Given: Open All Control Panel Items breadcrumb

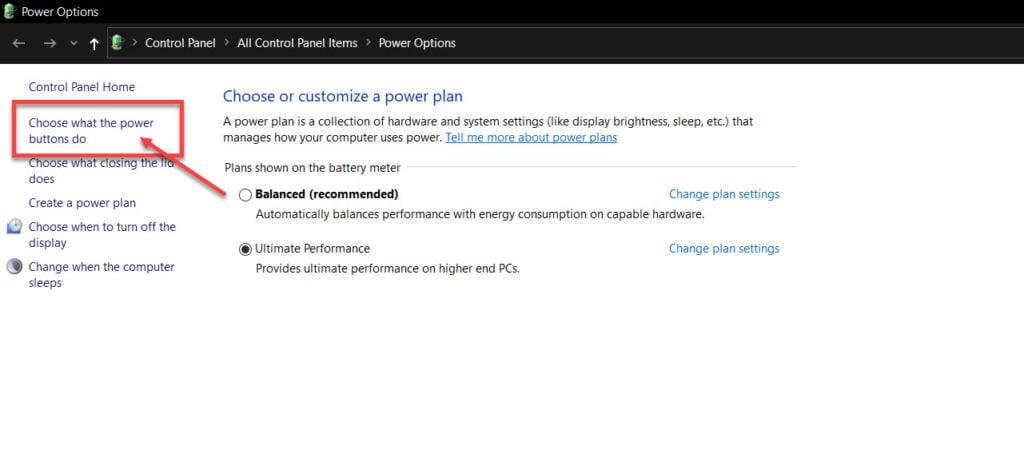Looking at the screenshot, I should click(x=297, y=43).
